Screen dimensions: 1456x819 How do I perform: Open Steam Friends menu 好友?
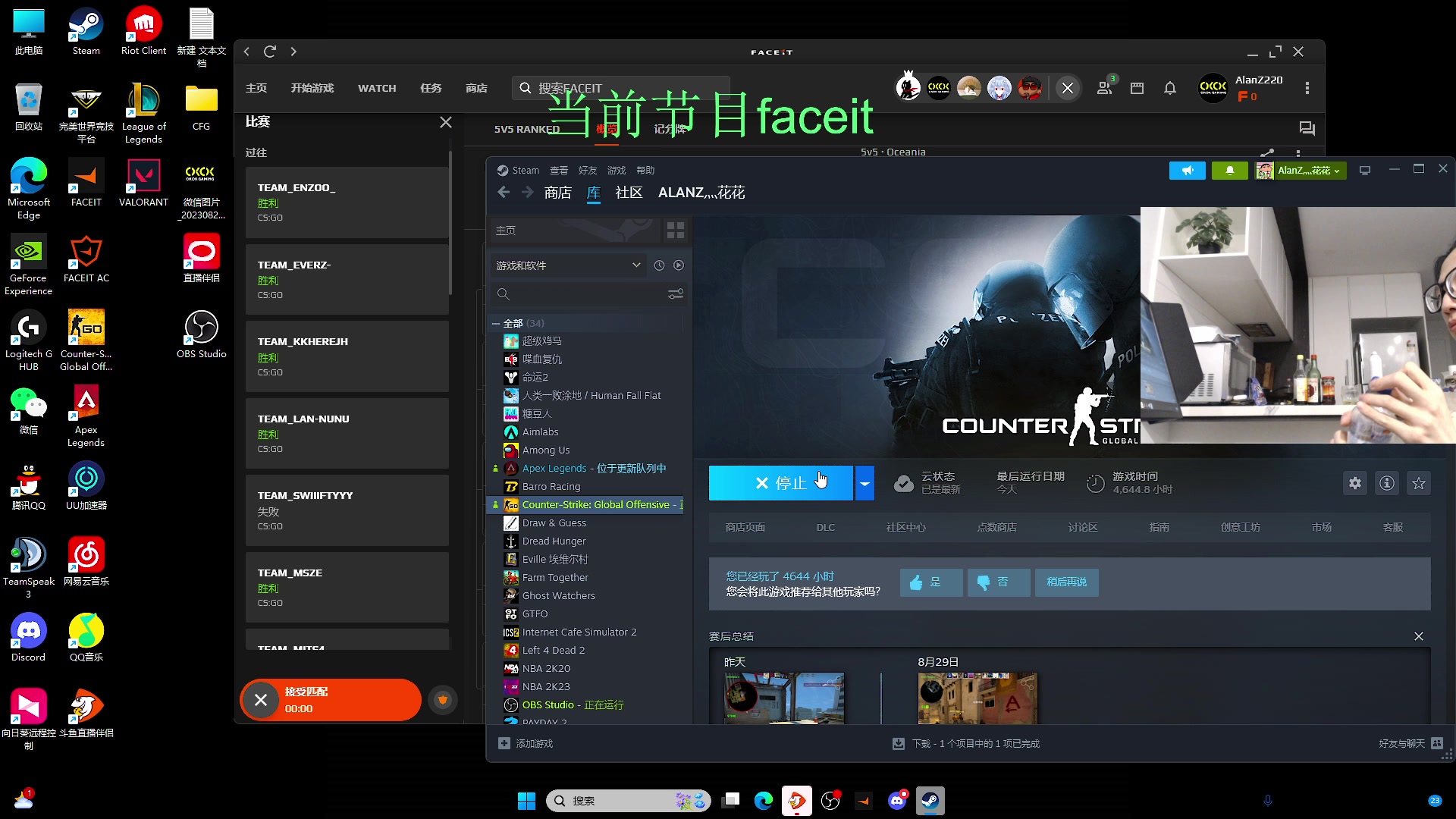pyautogui.click(x=588, y=171)
